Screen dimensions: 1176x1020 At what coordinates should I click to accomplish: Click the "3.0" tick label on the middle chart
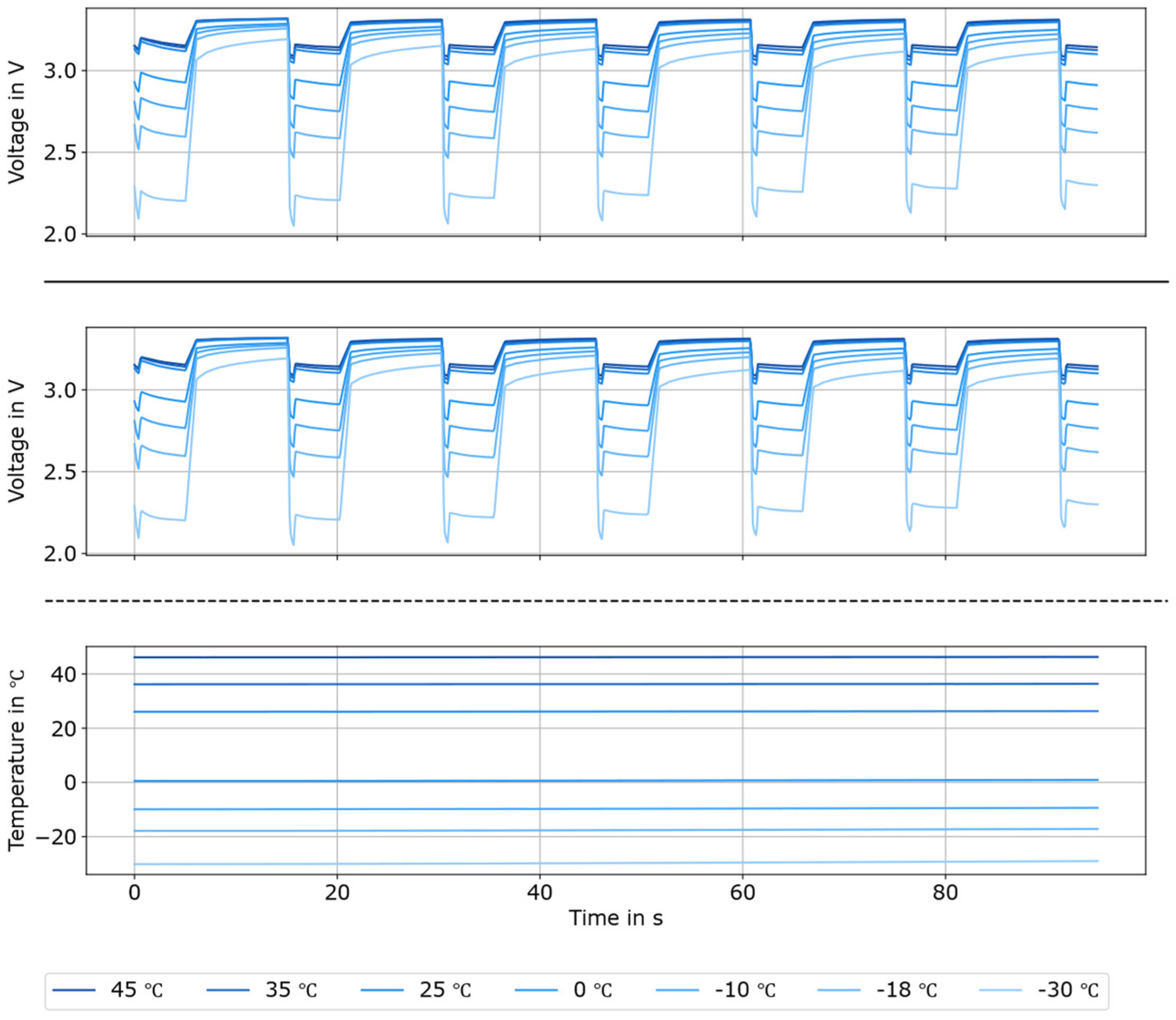click(60, 390)
